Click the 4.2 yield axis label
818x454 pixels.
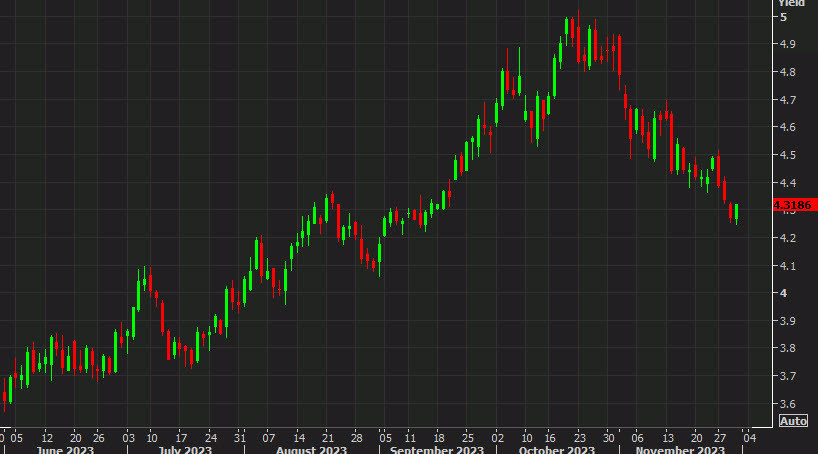788,238
